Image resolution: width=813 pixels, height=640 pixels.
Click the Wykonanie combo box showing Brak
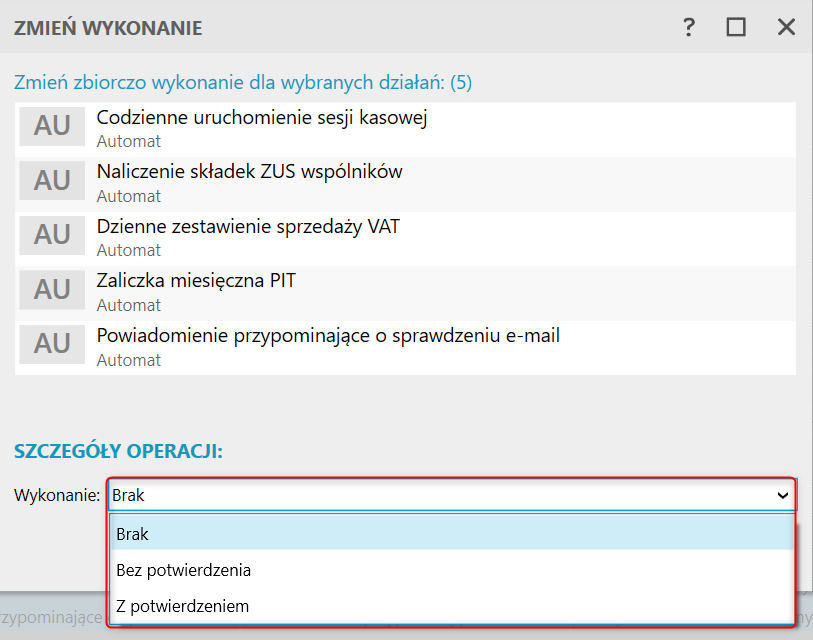pyautogui.click(x=440, y=495)
